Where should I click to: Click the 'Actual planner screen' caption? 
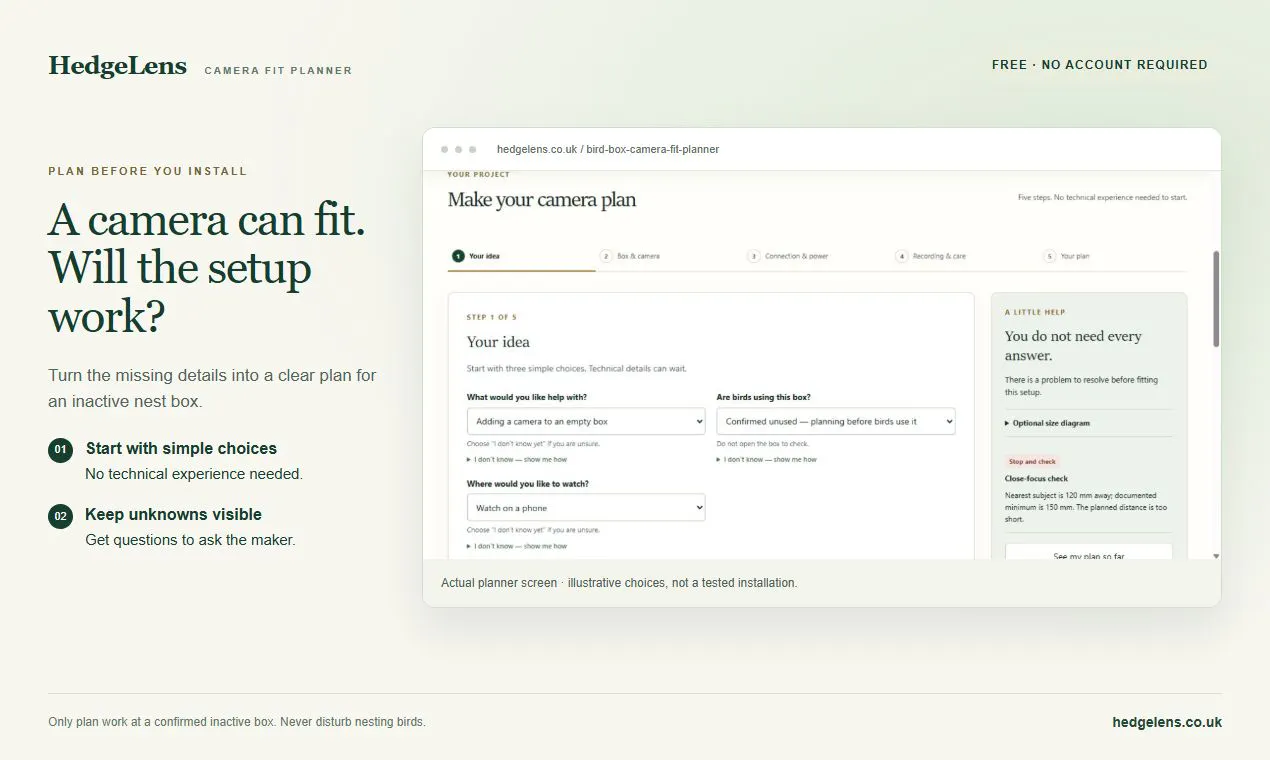[619, 583]
